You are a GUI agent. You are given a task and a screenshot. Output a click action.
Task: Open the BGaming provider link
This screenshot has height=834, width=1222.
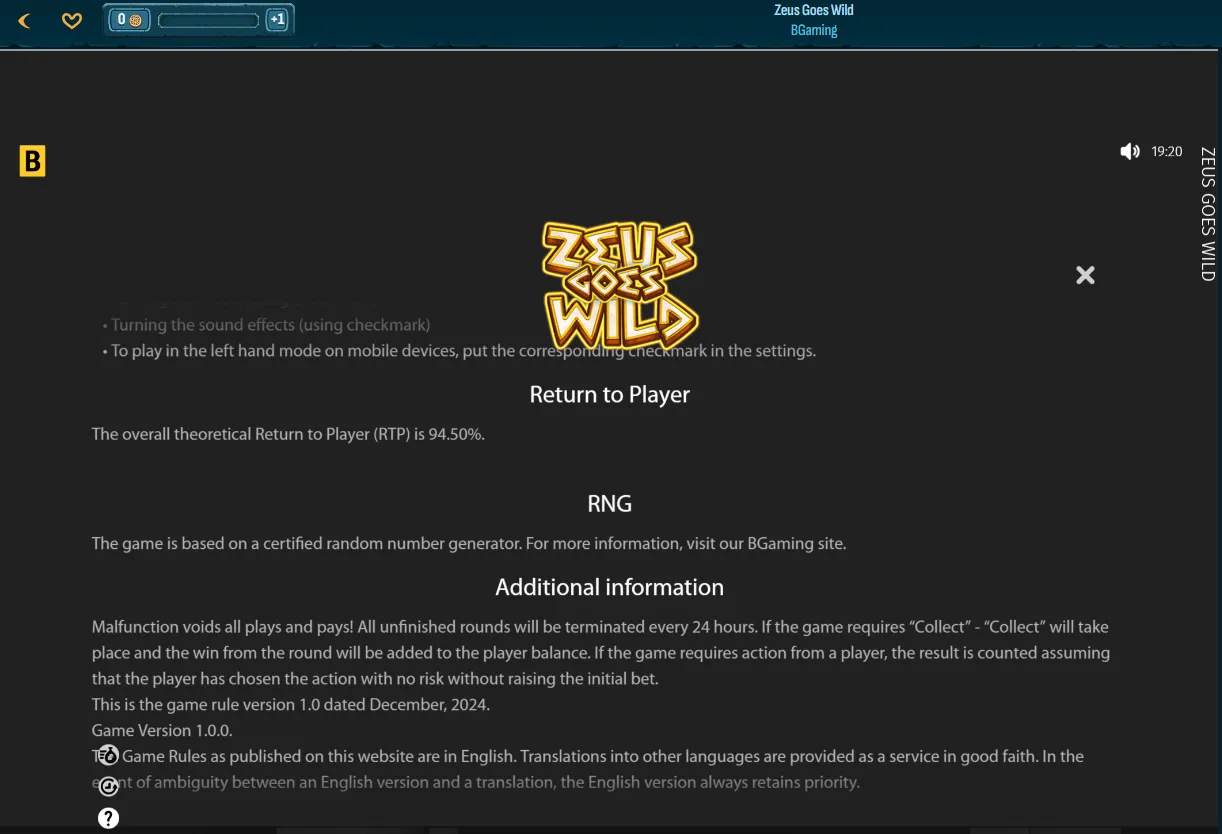click(814, 30)
